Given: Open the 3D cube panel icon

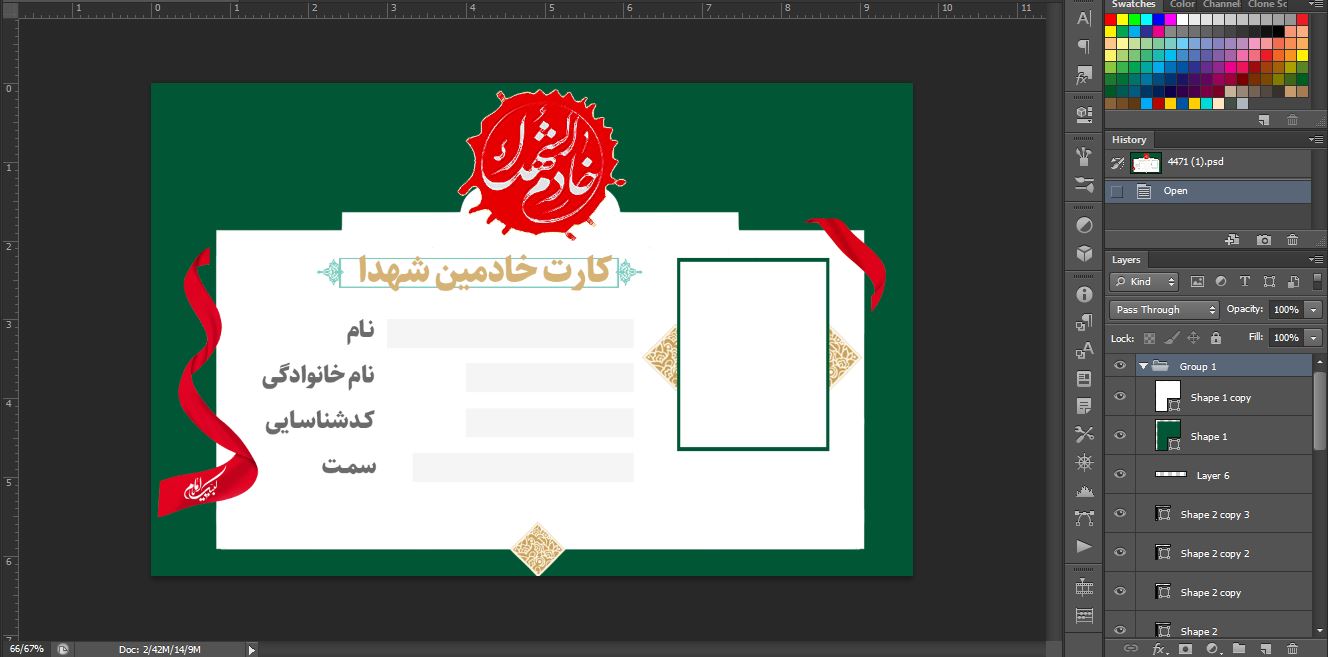Looking at the screenshot, I should click(x=1084, y=254).
